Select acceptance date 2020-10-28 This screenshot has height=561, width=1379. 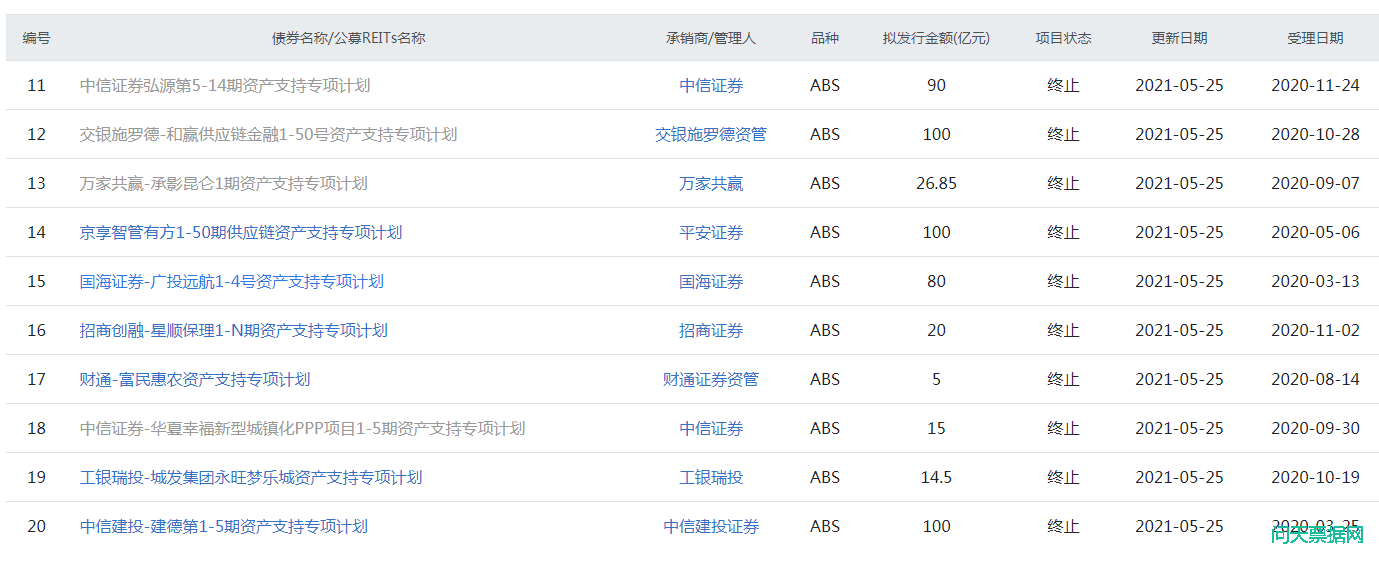(x=1315, y=135)
